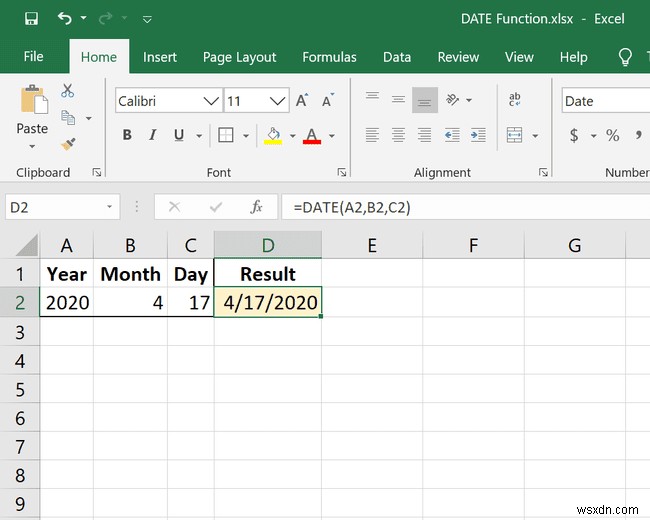Click the formula bar with =DATE(A2,B2,C2)

click(x=466, y=207)
